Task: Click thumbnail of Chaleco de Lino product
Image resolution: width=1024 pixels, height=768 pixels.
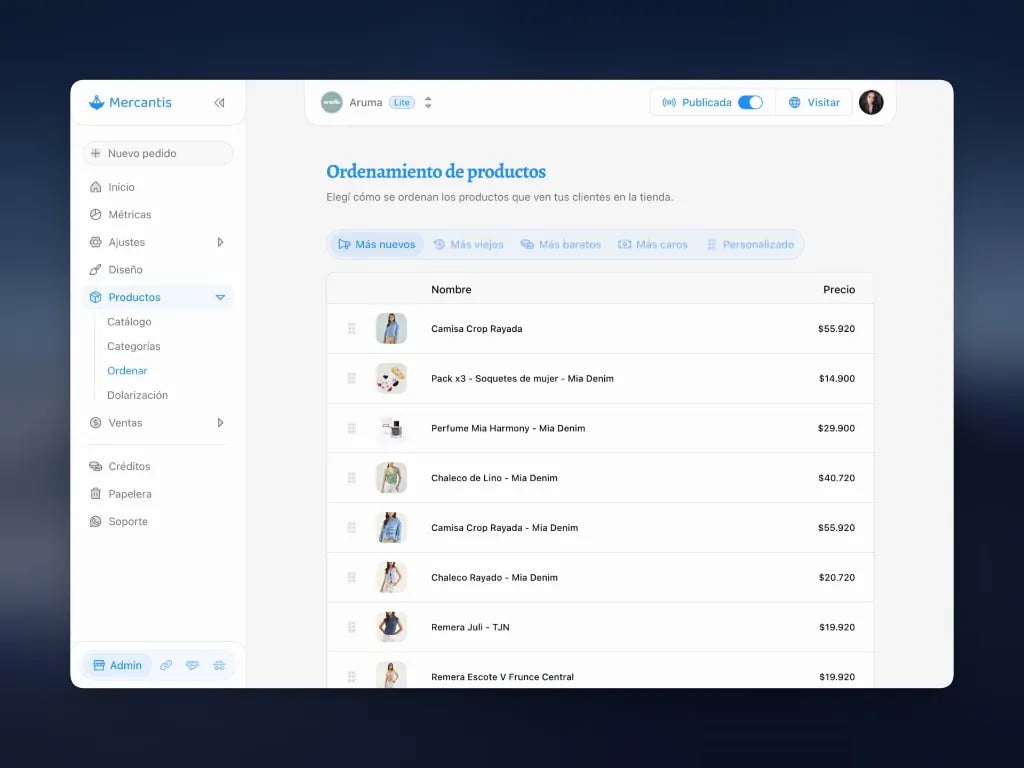Action: tap(391, 478)
